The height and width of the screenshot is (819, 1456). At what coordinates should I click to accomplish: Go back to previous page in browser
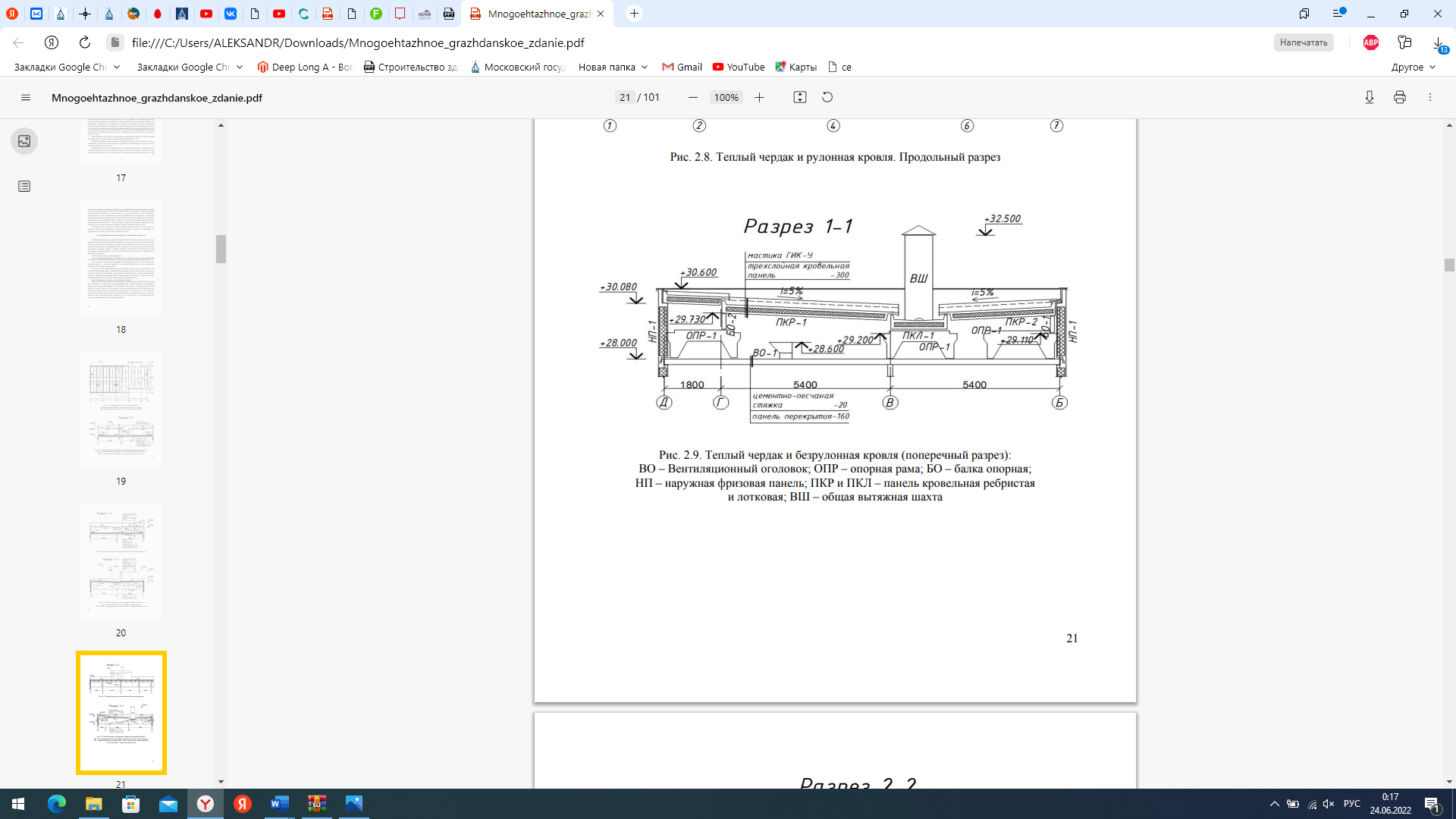click(18, 42)
